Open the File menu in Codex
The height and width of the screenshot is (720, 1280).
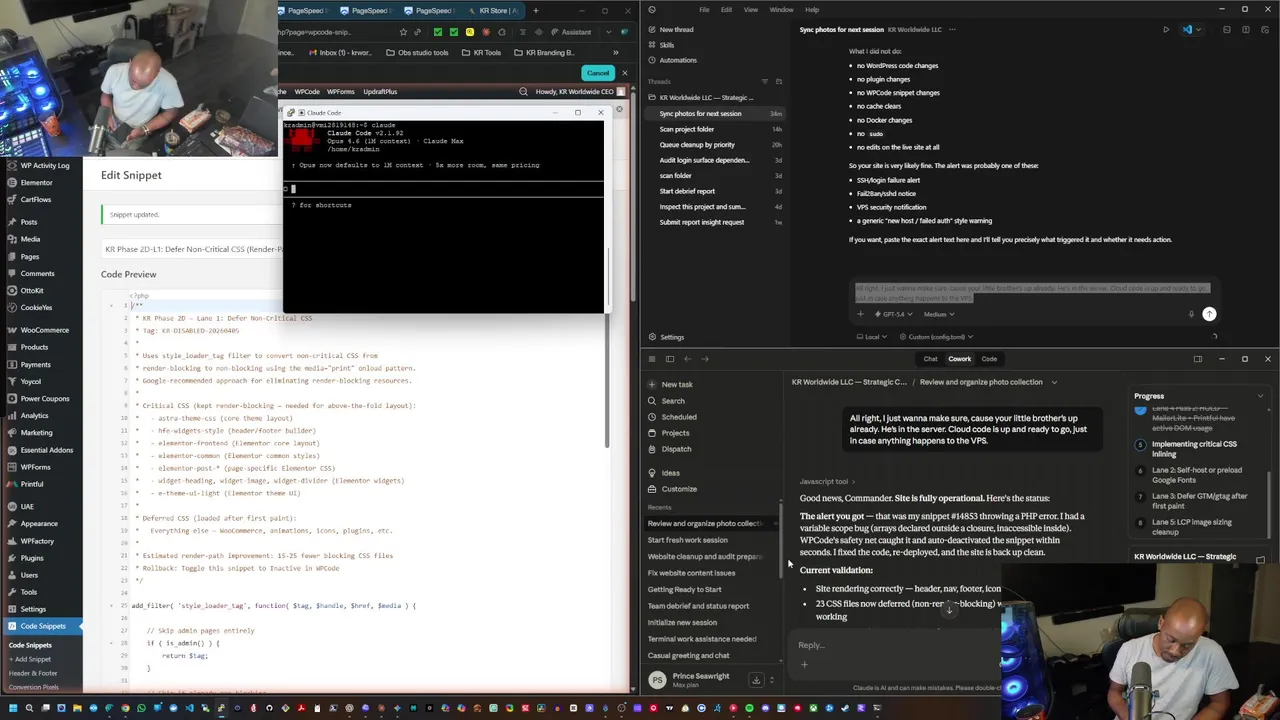704,10
